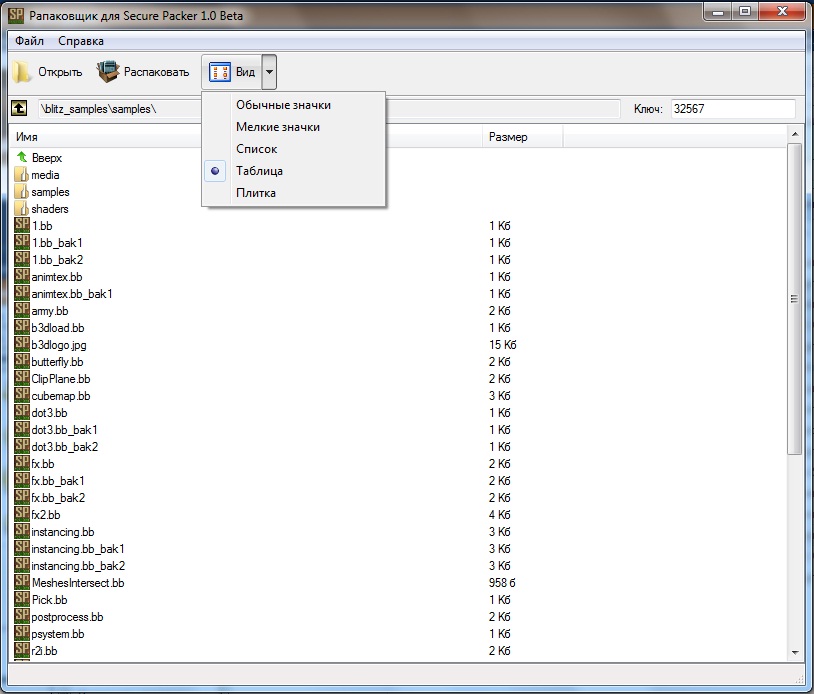
Task: Open the Файл menu
Action: [29, 40]
